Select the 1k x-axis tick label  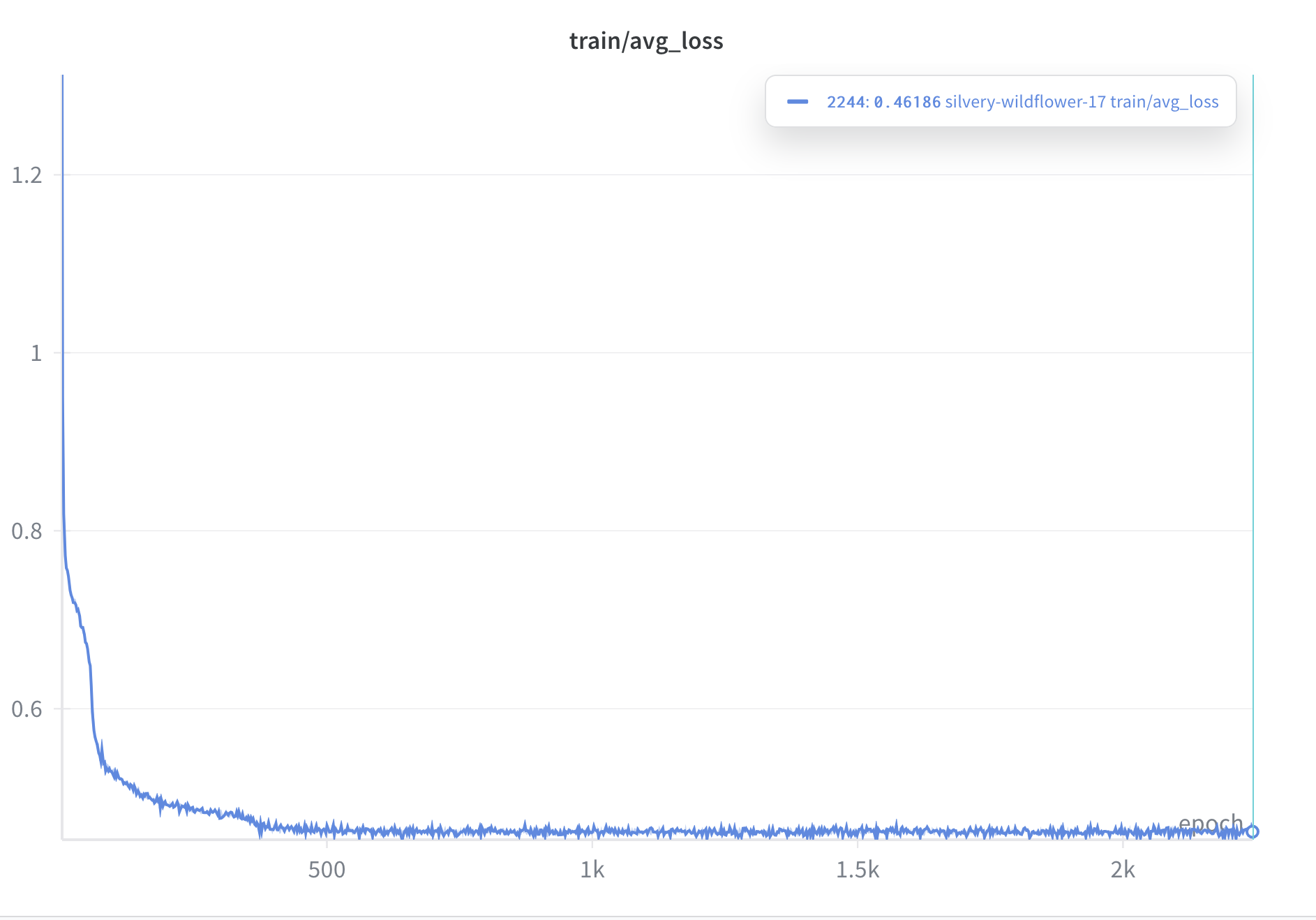coord(592,870)
